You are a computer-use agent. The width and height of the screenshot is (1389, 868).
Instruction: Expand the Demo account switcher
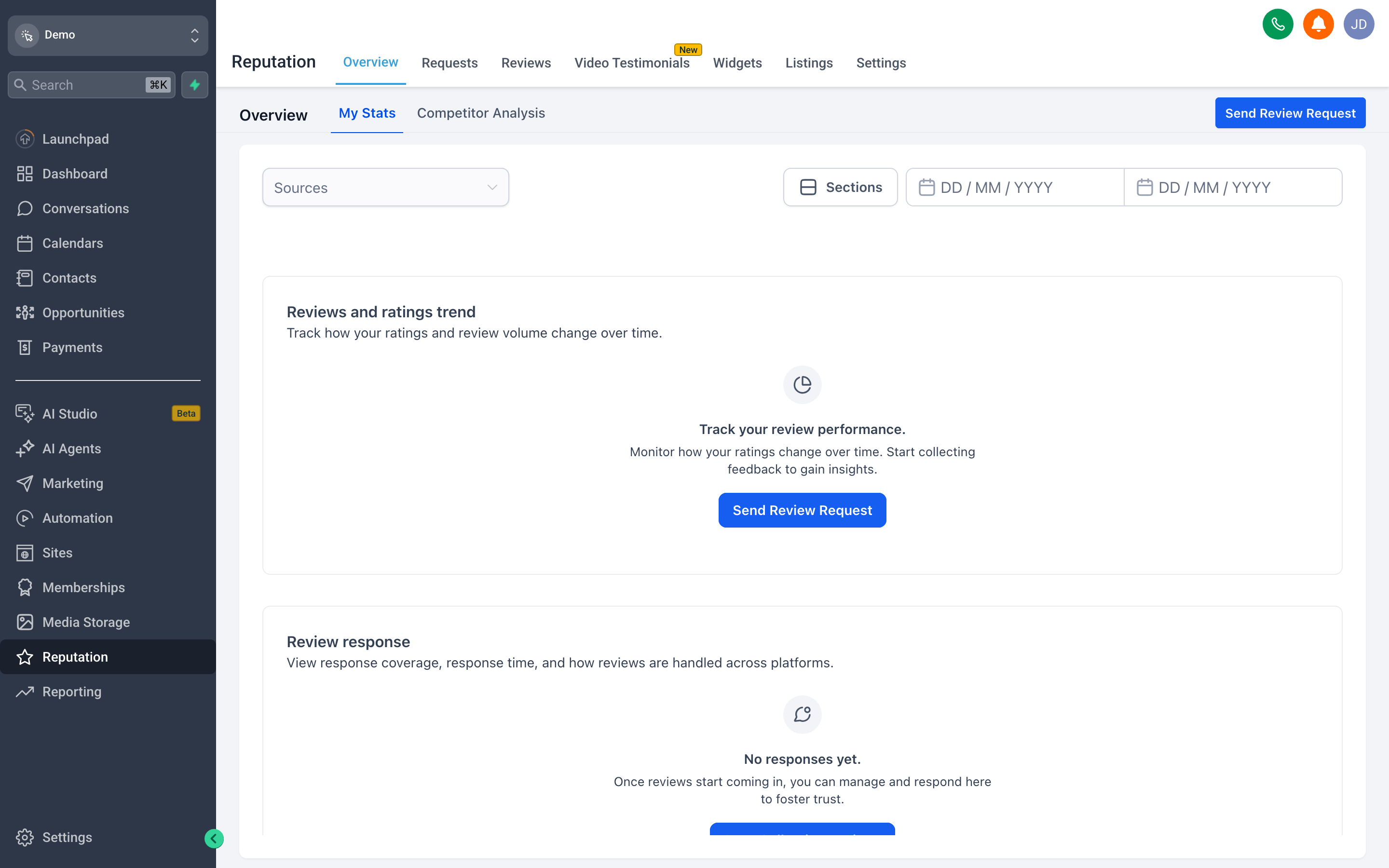click(108, 35)
